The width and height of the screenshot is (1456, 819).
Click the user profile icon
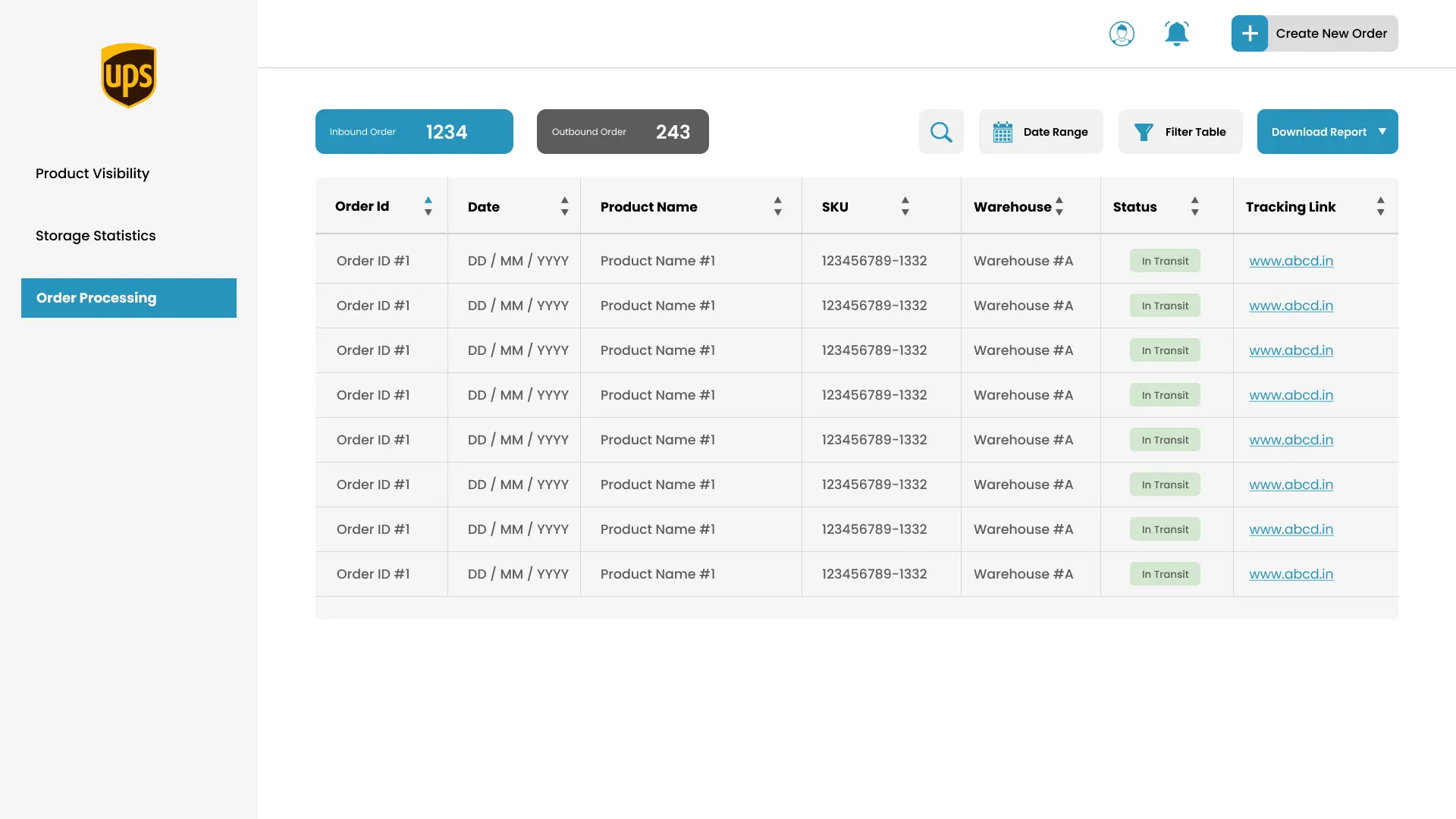tap(1122, 33)
